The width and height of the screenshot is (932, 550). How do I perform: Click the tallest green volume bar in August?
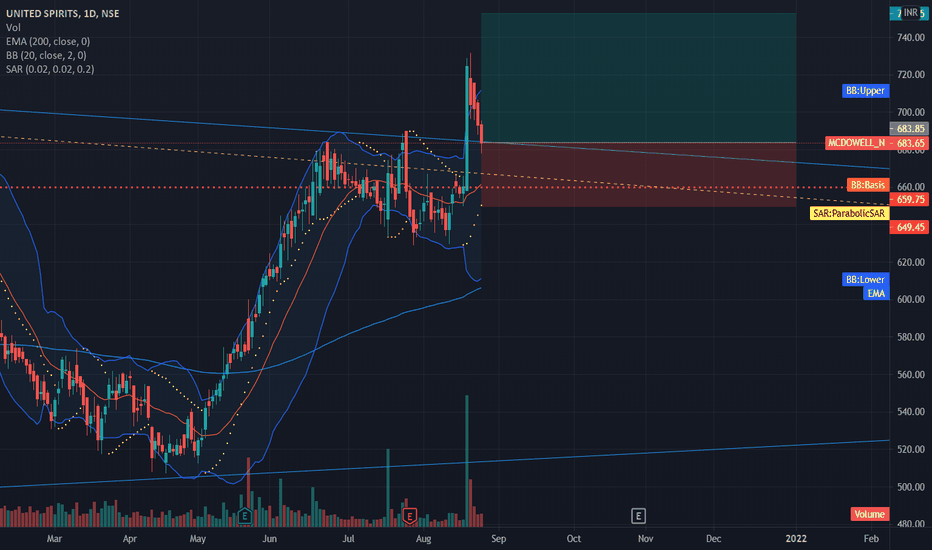point(467,461)
